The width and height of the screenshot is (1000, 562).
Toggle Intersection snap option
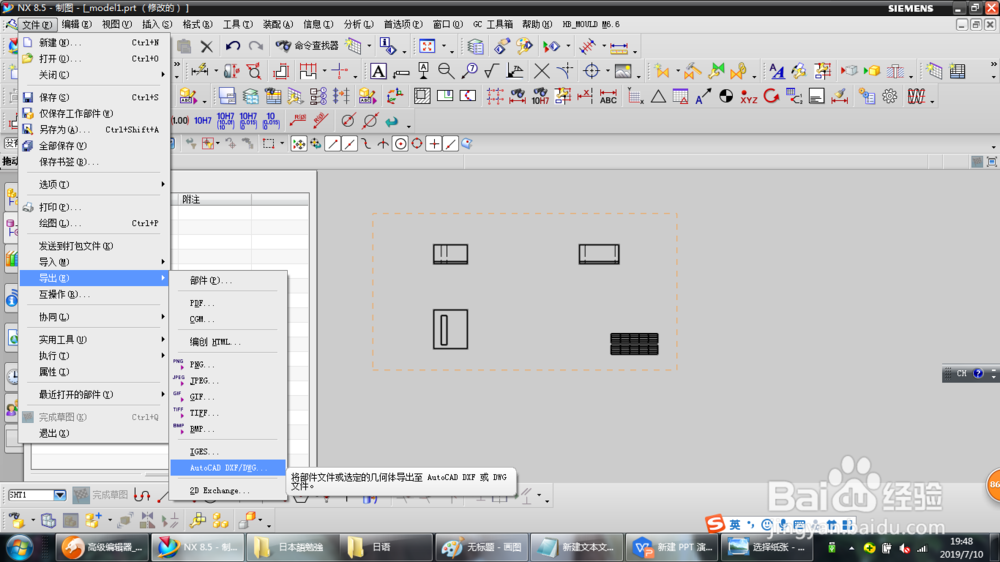(x=383, y=144)
